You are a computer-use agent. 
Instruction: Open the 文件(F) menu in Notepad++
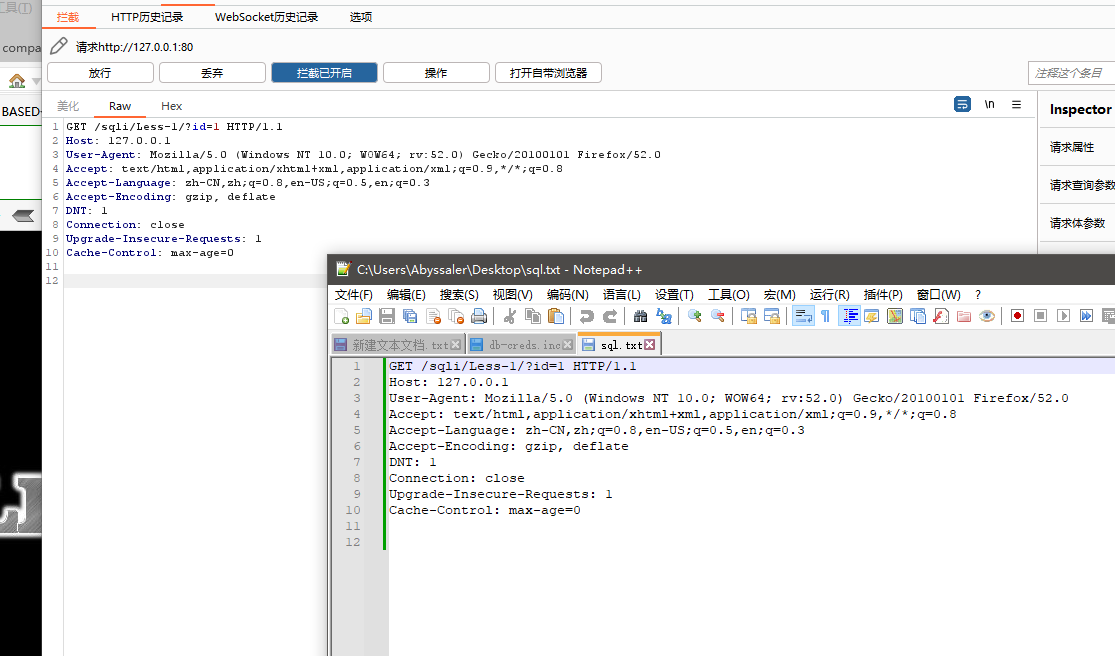(x=353, y=294)
